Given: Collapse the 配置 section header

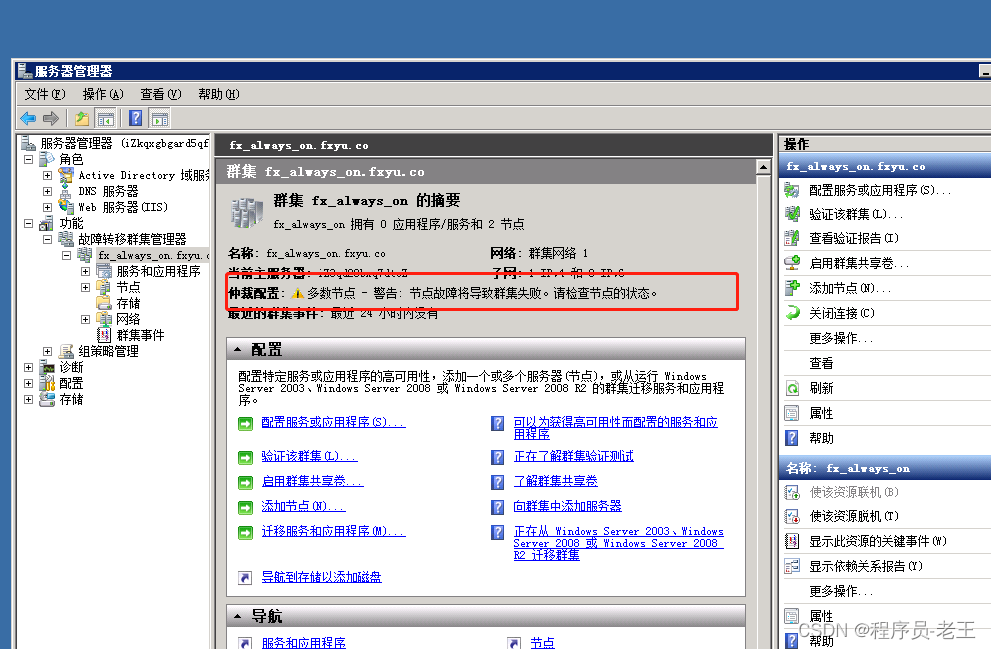Looking at the screenshot, I should 237,350.
